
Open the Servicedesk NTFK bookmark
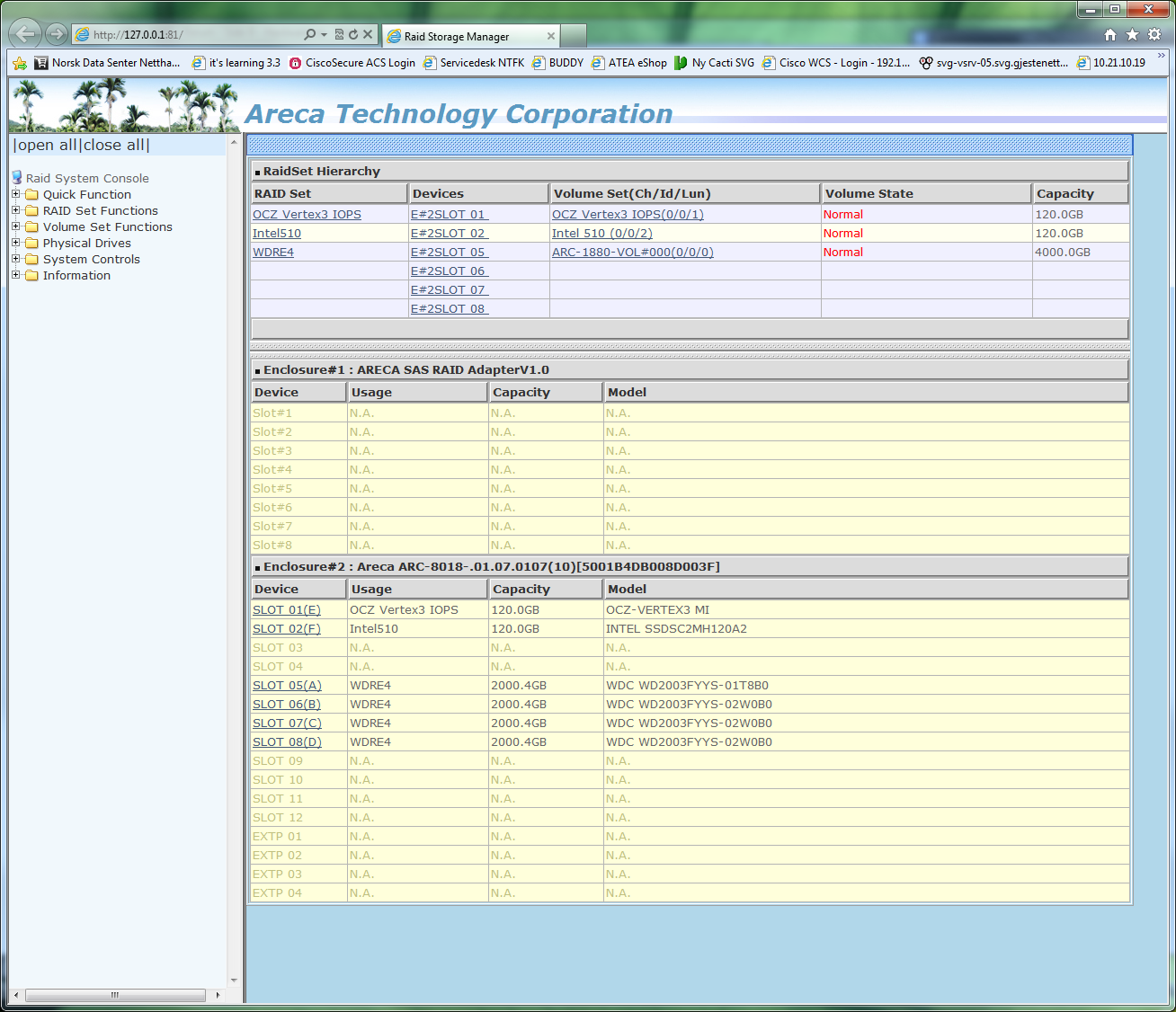(474, 63)
